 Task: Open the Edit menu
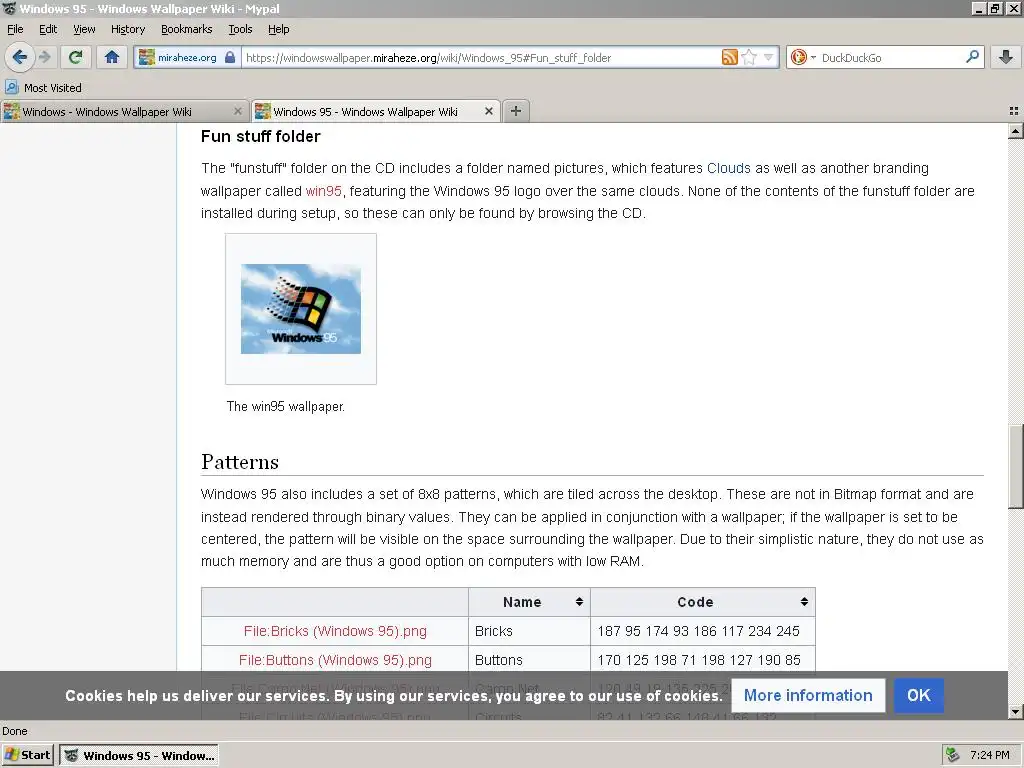click(x=48, y=29)
